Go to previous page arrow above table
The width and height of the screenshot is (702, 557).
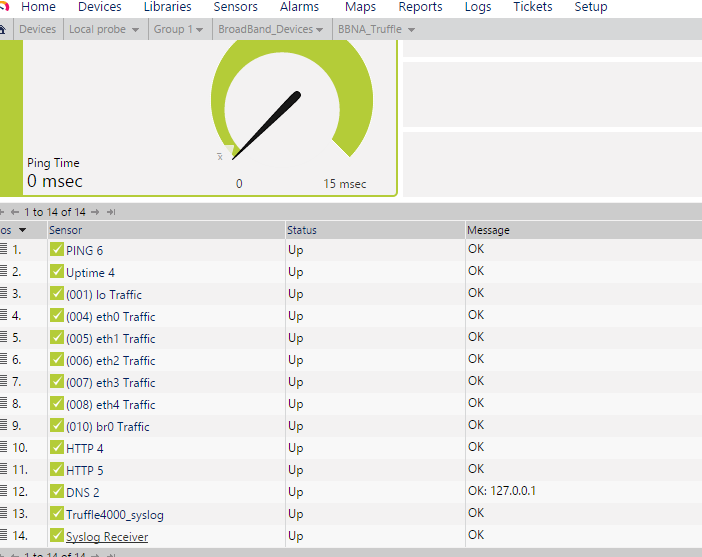click(15, 212)
